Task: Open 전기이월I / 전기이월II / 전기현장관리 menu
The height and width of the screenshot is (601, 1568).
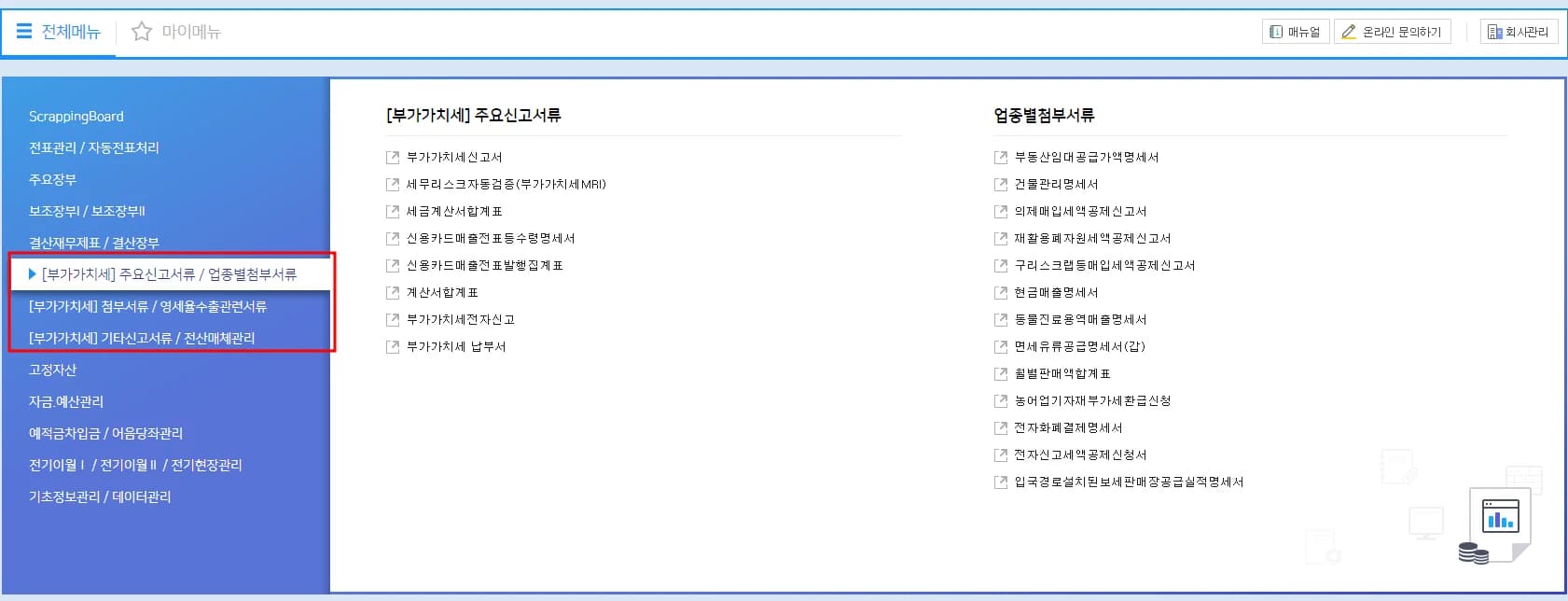Action: pos(135,466)
